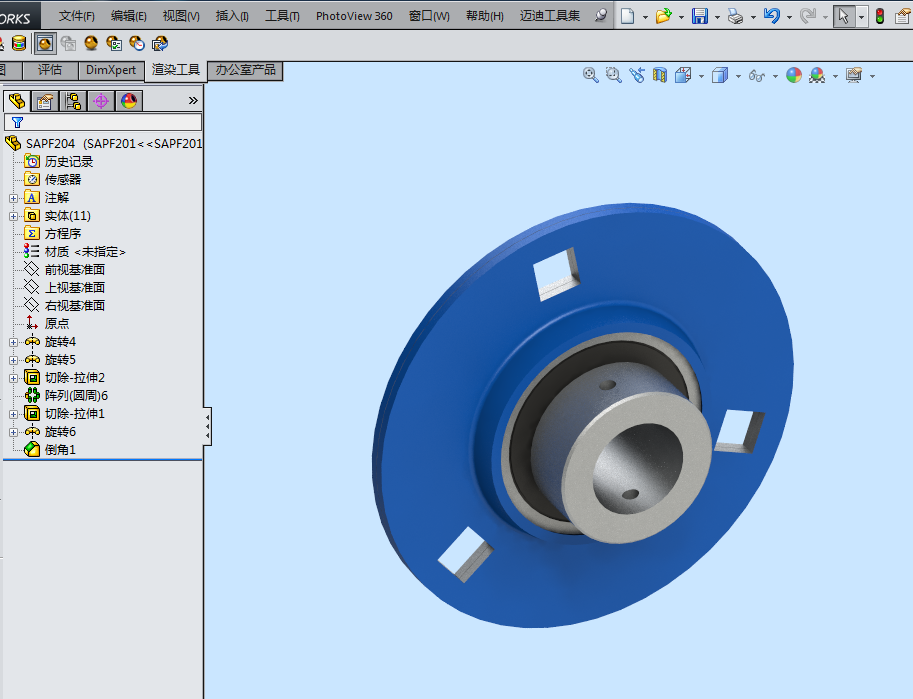The image size is (913, 699).
Task: Toggle the Integrated Preview render icon
Action: pyautogui.click(x=45, y=43)
